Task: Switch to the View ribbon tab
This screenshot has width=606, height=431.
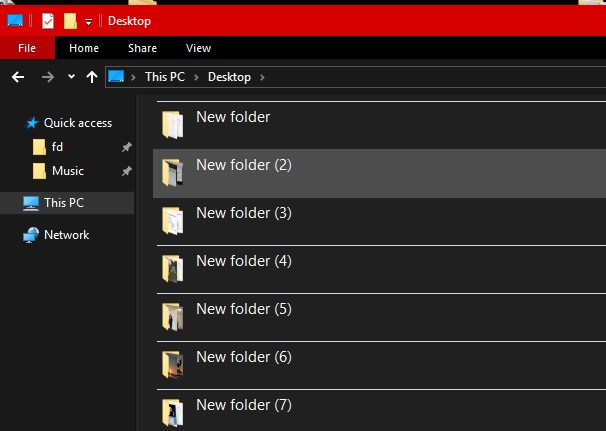Action: click(198, 48)
